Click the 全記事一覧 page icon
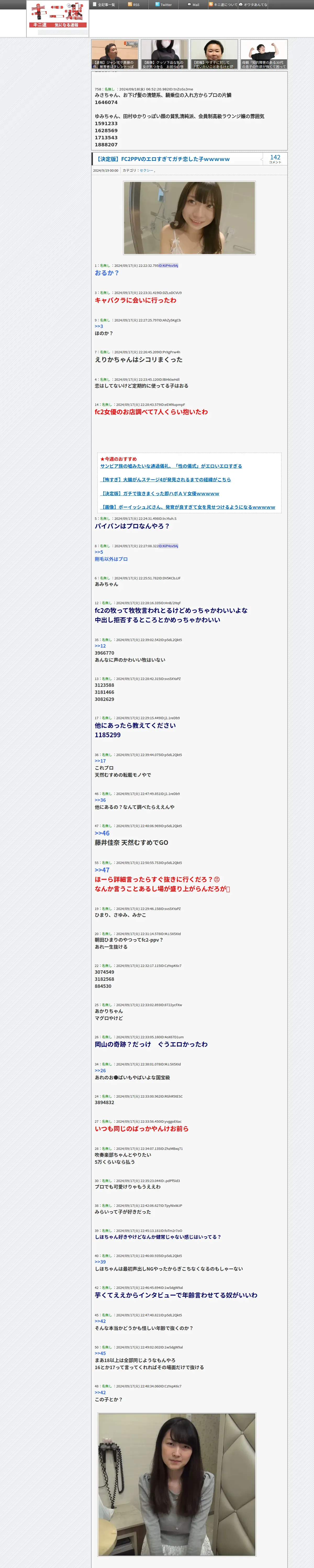The width and height of the screenshot is (314, 1568). 94,4
